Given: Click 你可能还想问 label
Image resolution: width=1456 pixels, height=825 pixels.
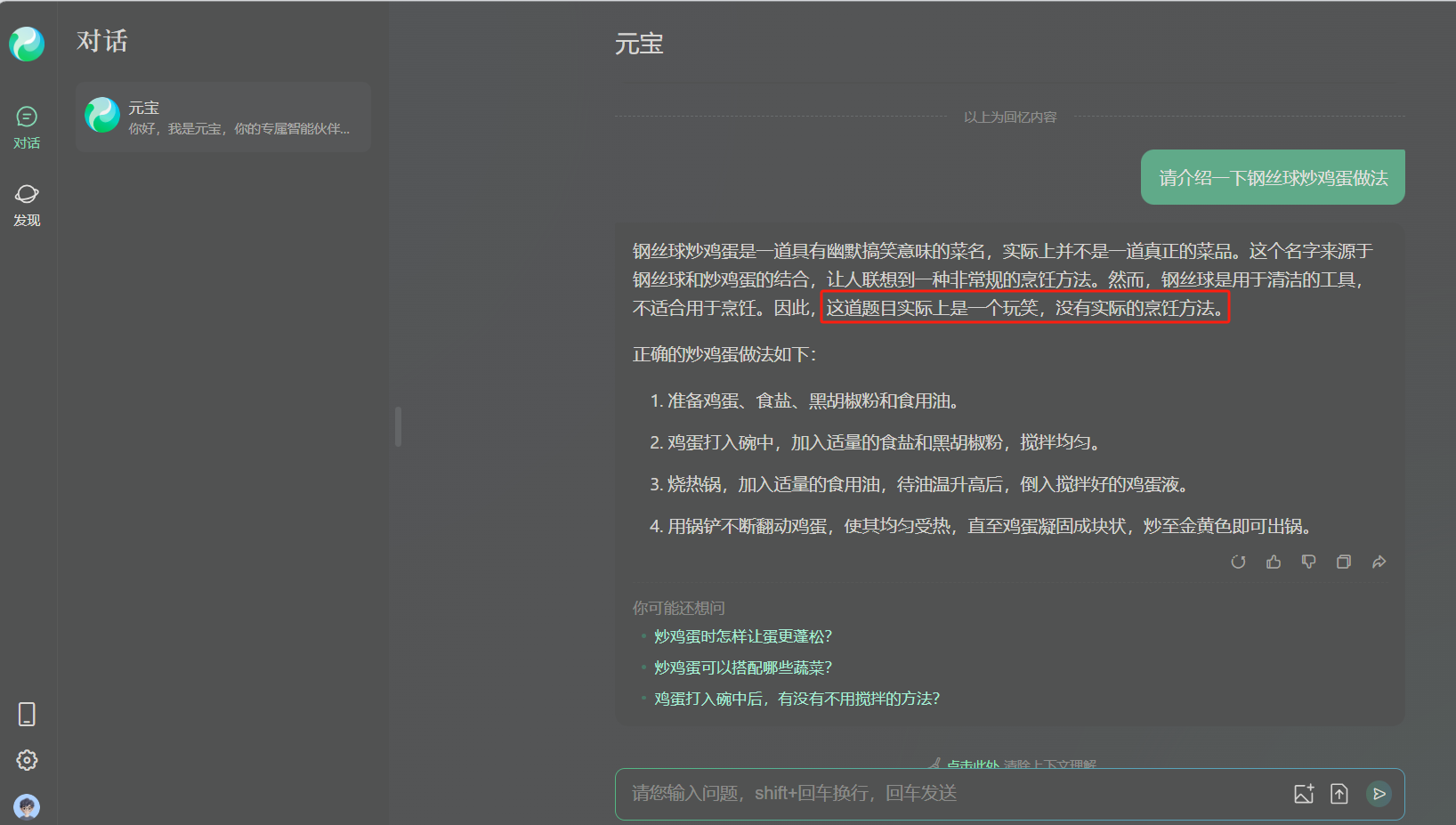Looking at the screenshot, I should click(x=678, y=608).
